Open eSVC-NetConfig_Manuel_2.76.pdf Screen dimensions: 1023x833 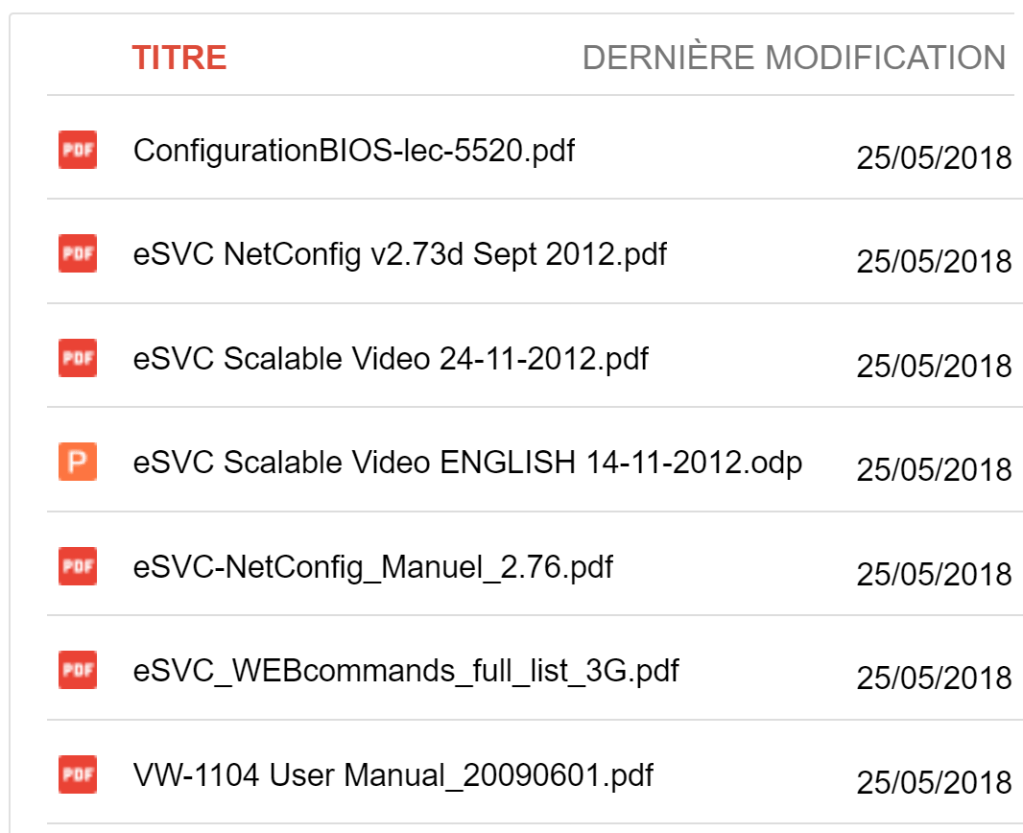click(x=373, y=567)
